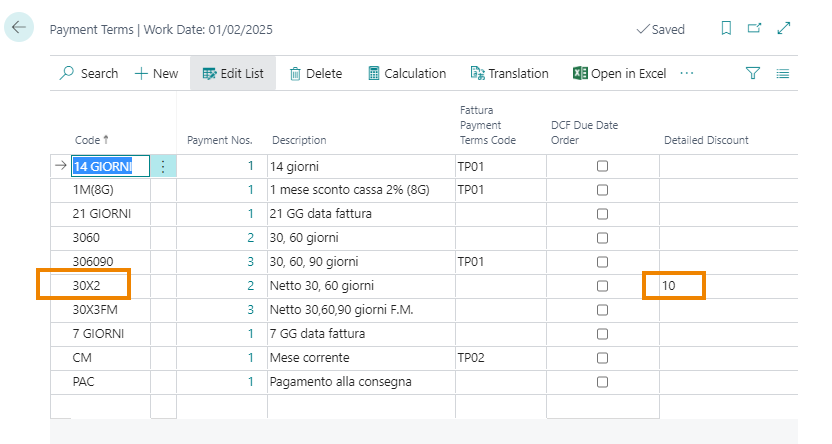Edit the 14 GIORNI code field
Viewport: 832px width, 444px height.
[110, 167]
